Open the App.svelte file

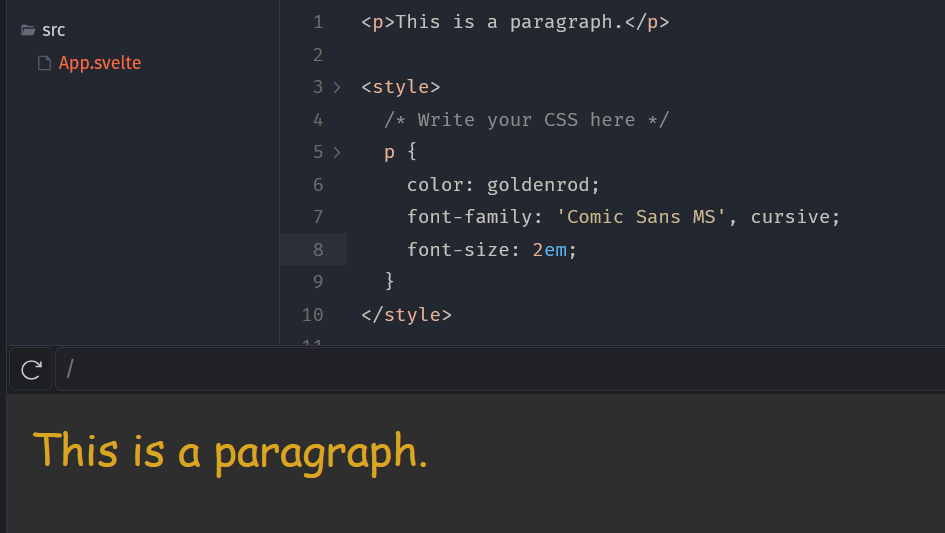point(99,63)
